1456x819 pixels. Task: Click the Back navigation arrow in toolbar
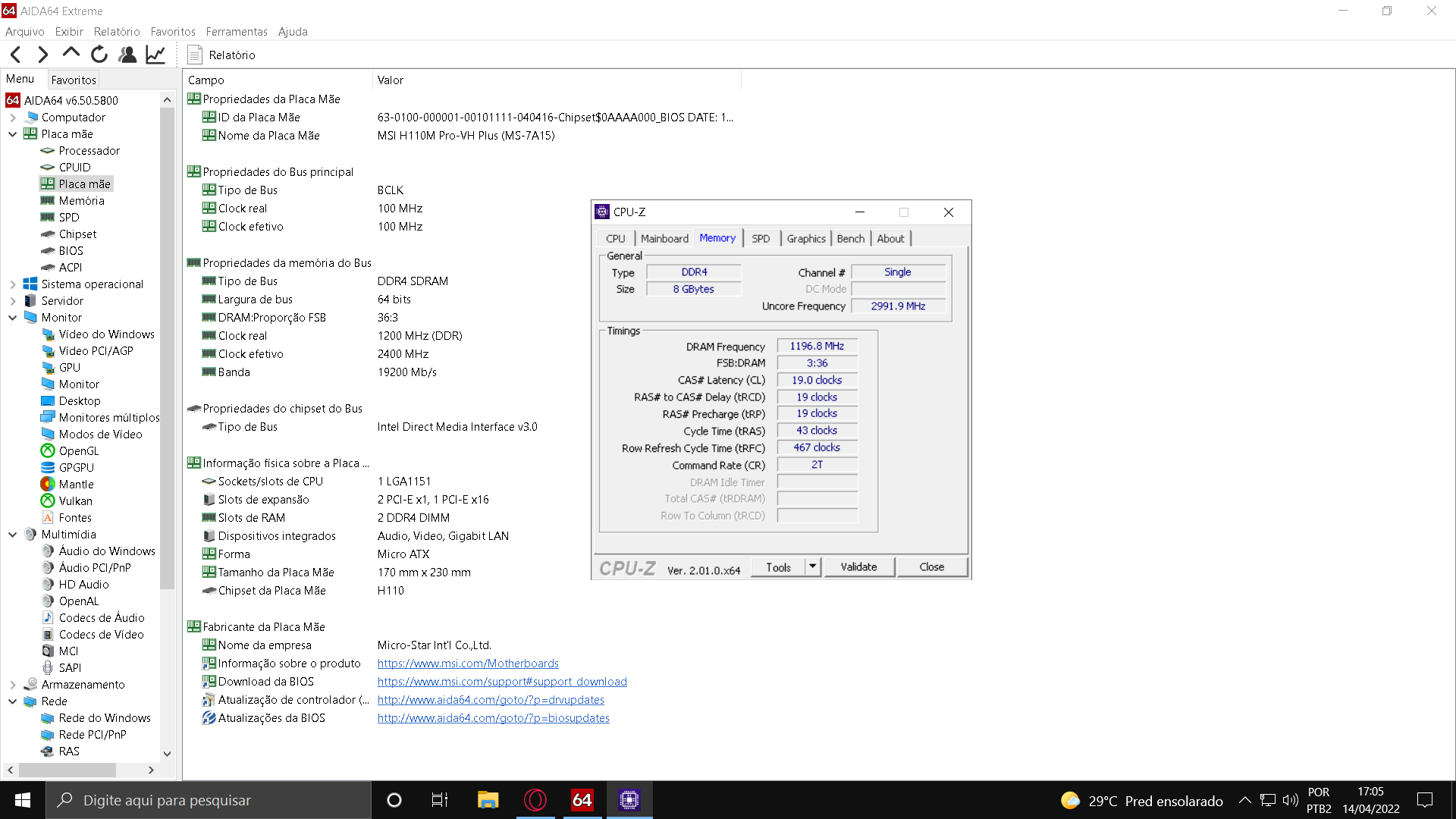(16, 55)
